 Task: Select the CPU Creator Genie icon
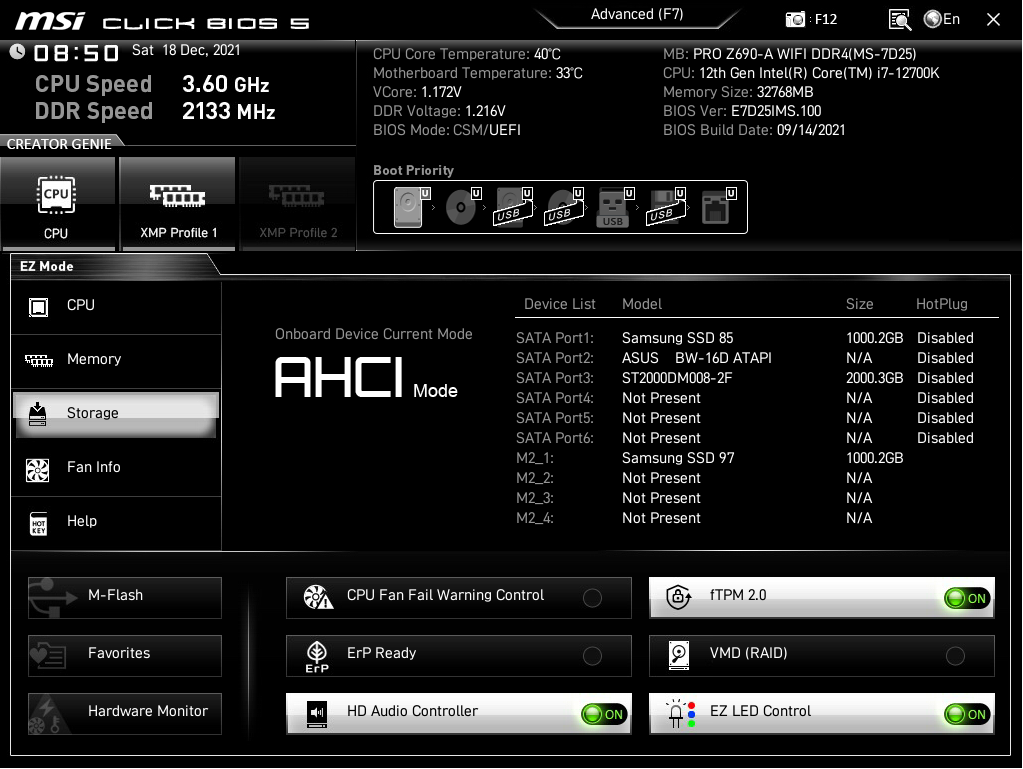pyautogui.click(x=57, y=204)
